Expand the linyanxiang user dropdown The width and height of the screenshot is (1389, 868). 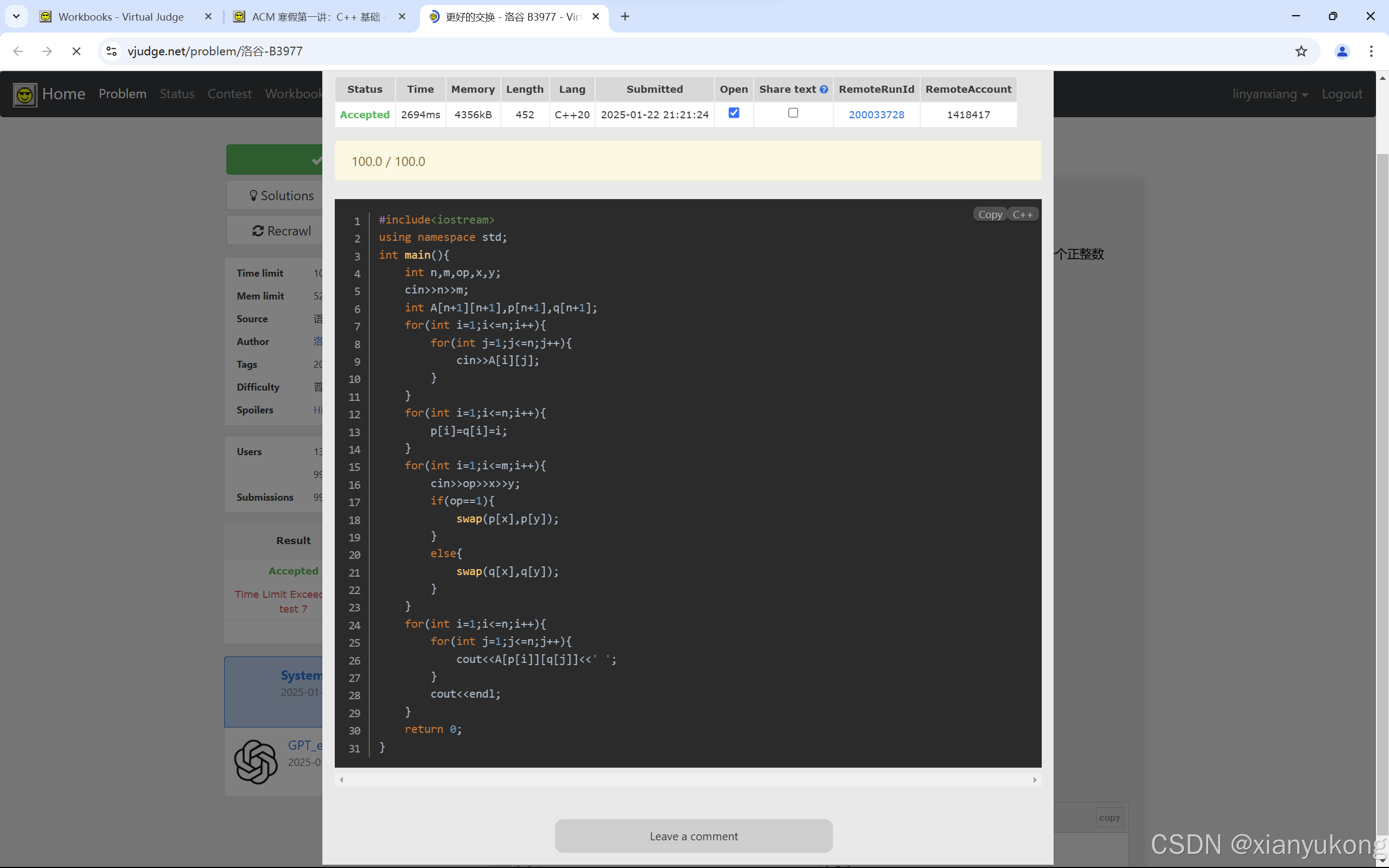(1270, 94)
